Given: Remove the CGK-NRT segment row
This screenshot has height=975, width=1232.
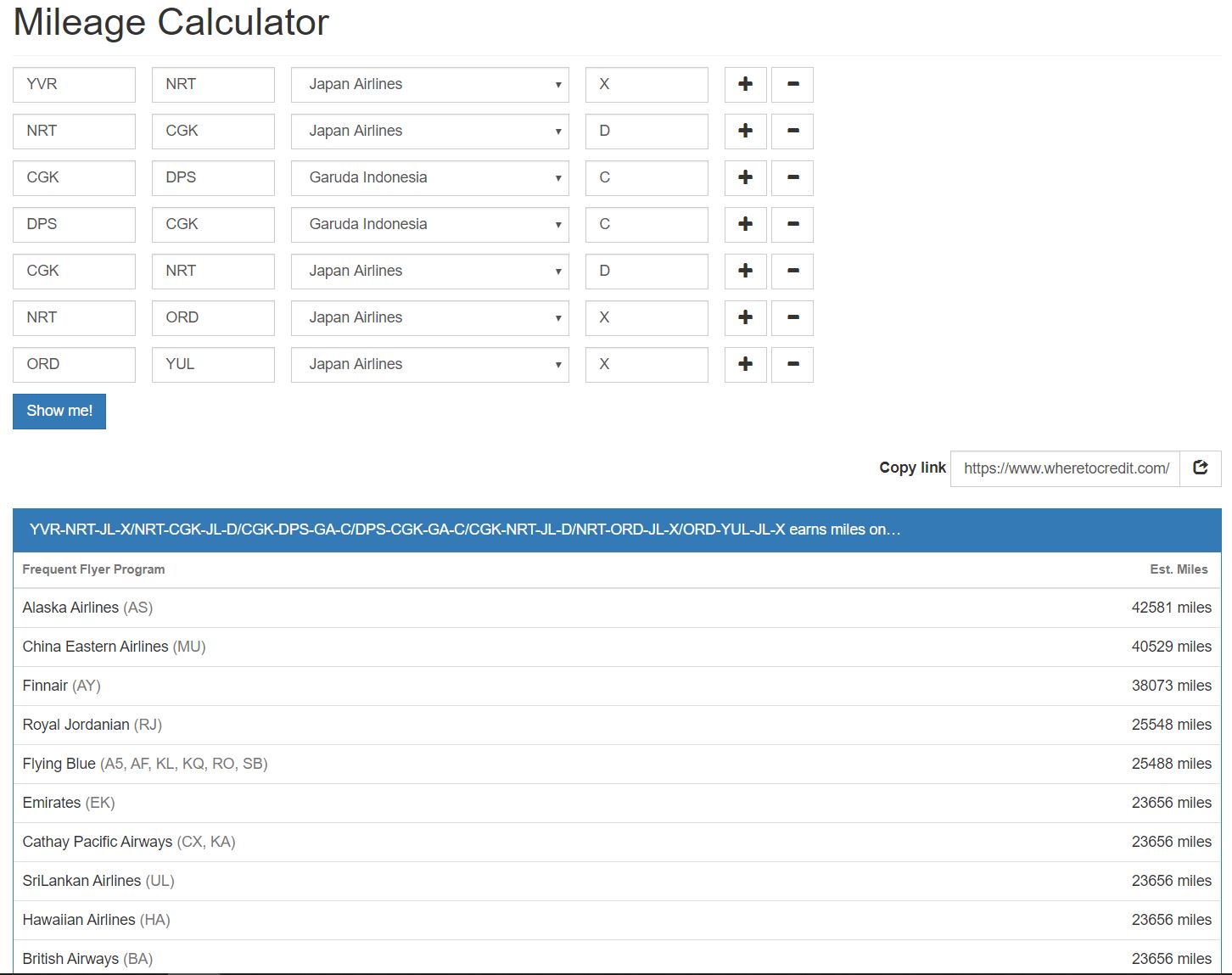Looking at the screenshot, I should (x=792, y=272).
